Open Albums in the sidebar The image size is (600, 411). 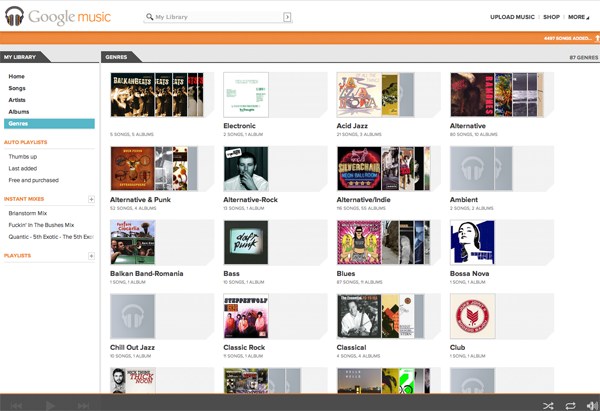click(19, 112)
